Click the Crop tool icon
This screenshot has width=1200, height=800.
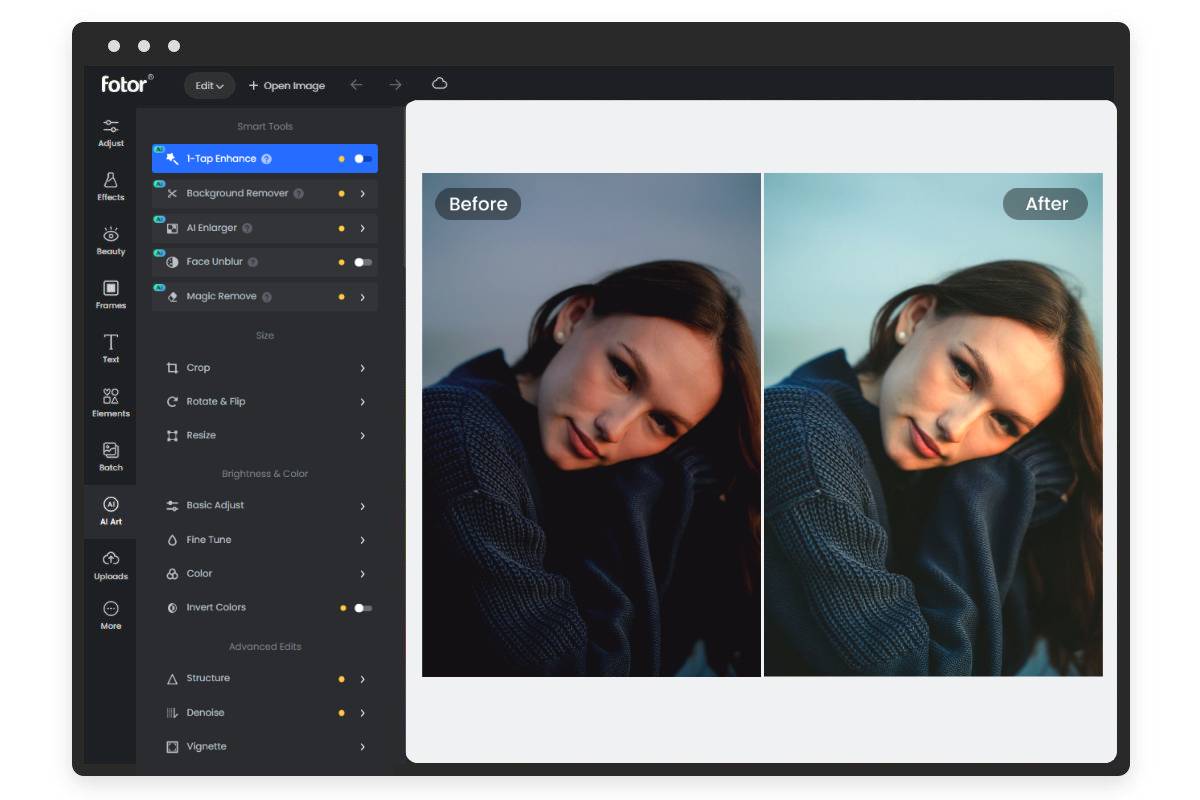(x=172, y=368)
